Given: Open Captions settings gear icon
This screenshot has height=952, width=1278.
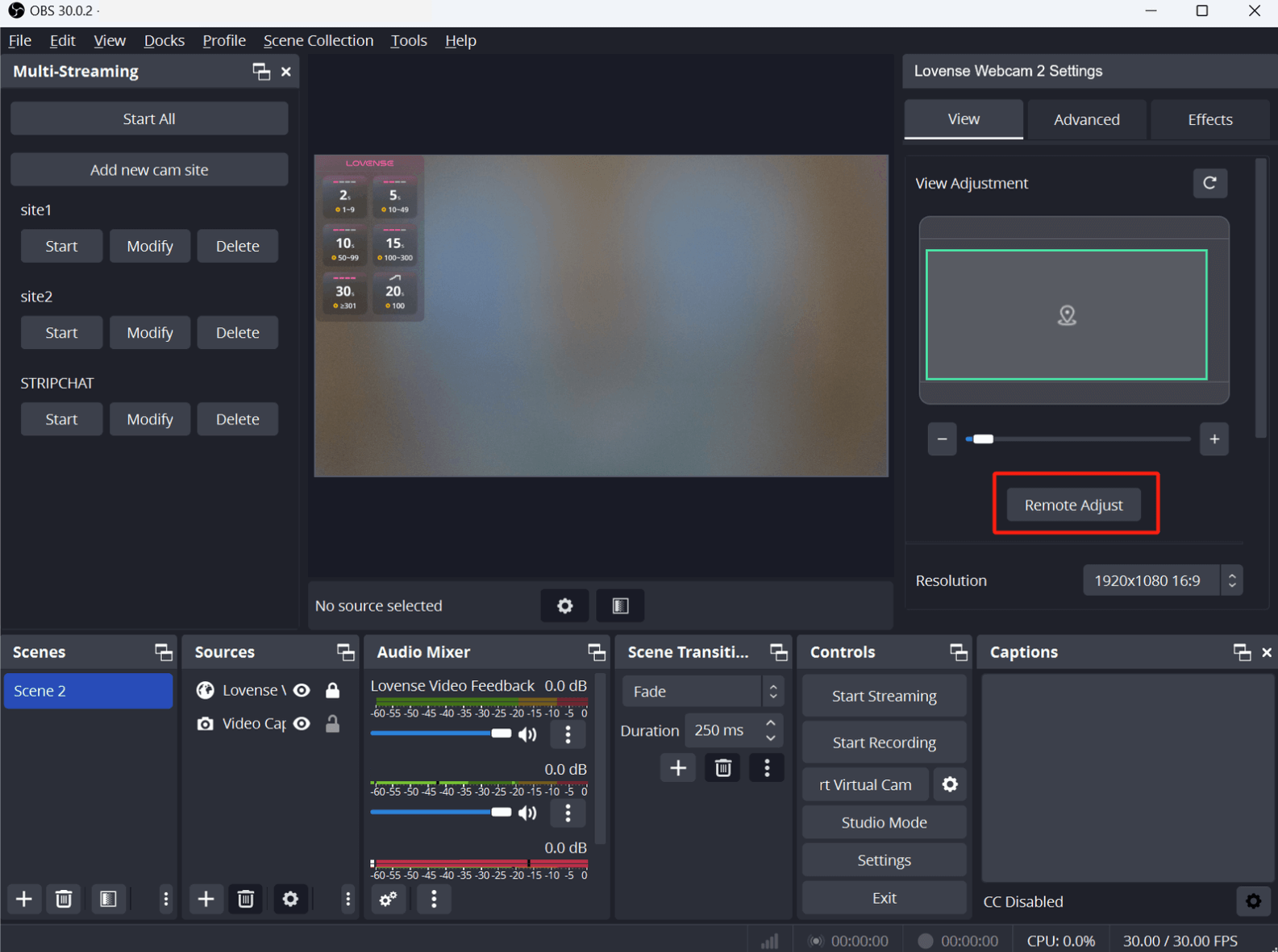Looking at the screenshot, I should click(1253, 901).
